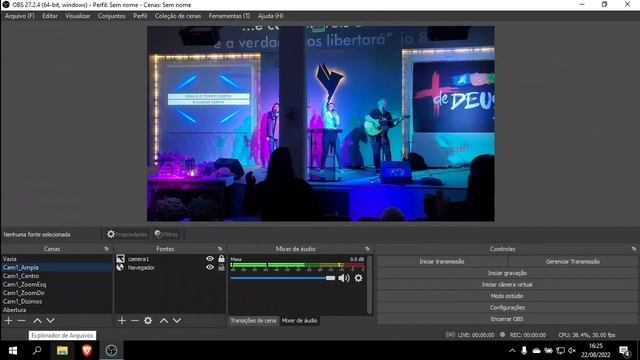Move scene up with the Cenas up arrow

[37, 321]
